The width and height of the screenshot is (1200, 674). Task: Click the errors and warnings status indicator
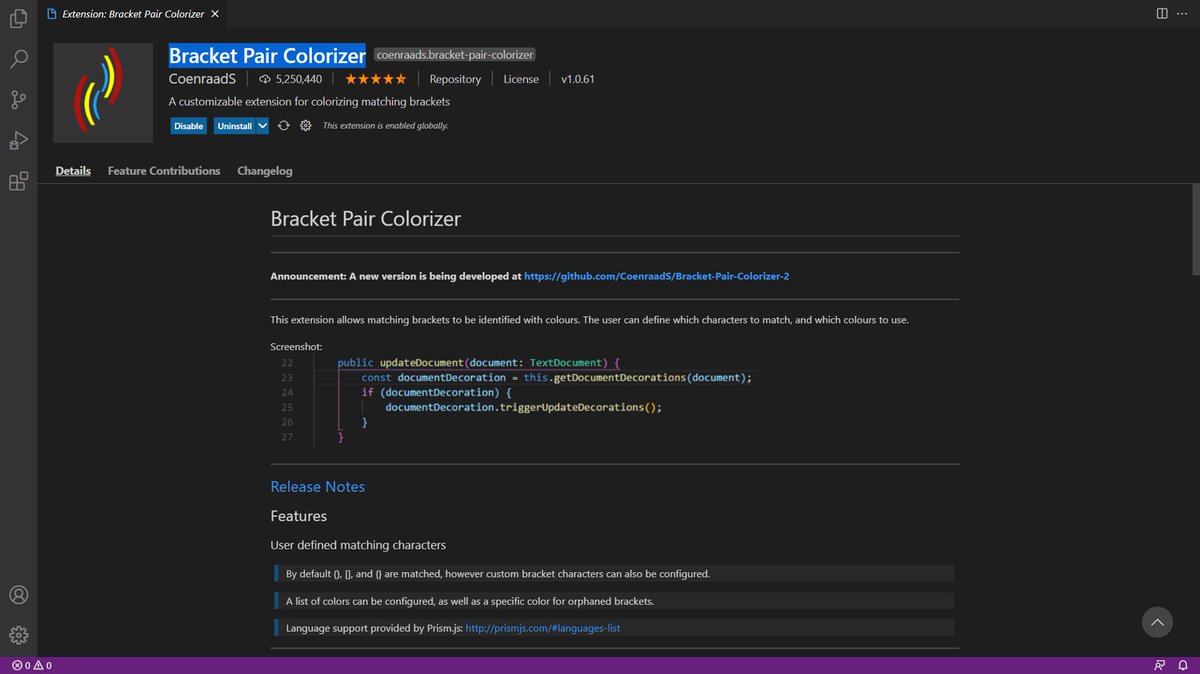click(x=32, y=665)
